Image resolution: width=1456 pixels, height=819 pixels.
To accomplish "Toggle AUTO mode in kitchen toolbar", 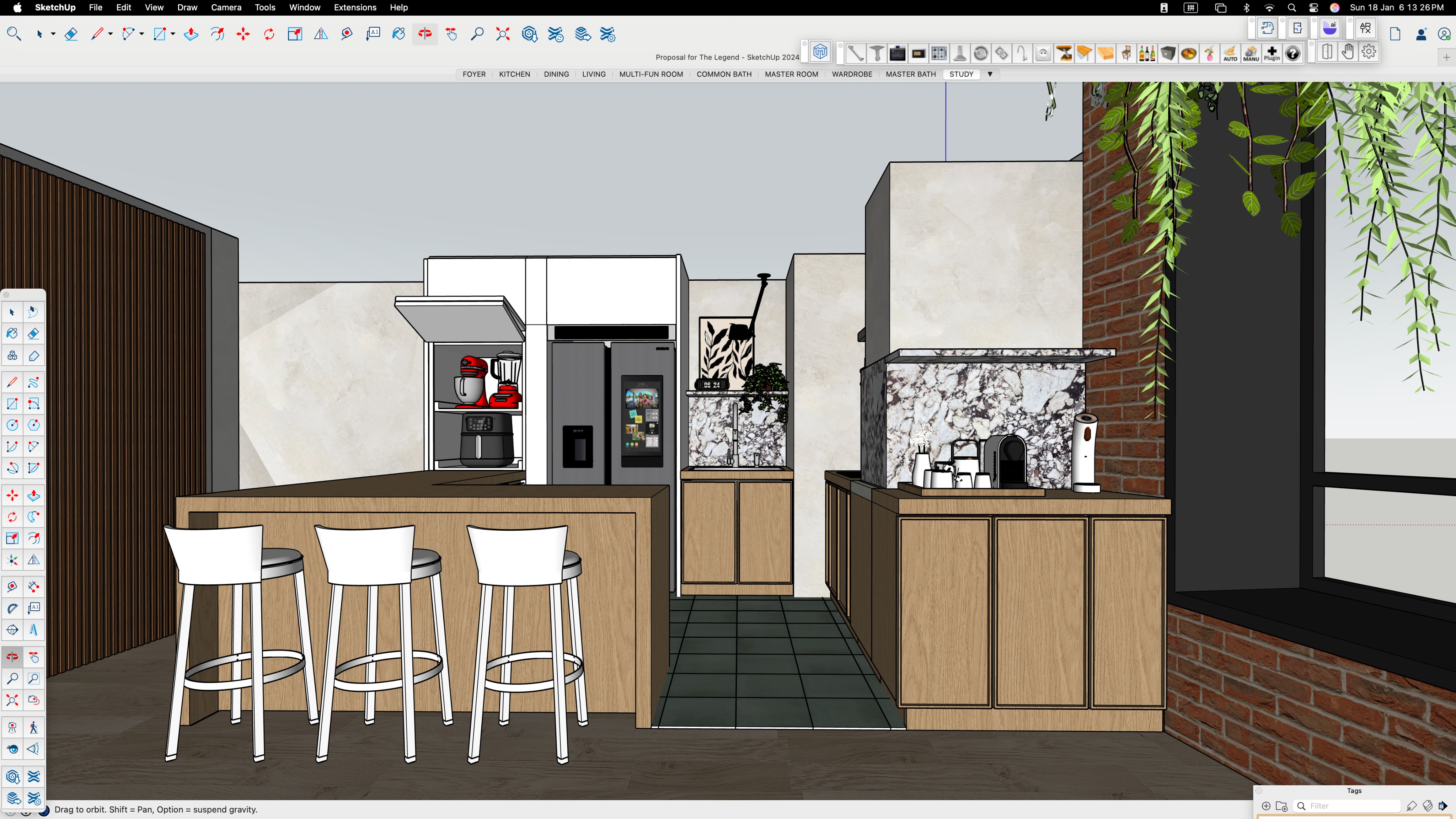I will pos(1230,54).
